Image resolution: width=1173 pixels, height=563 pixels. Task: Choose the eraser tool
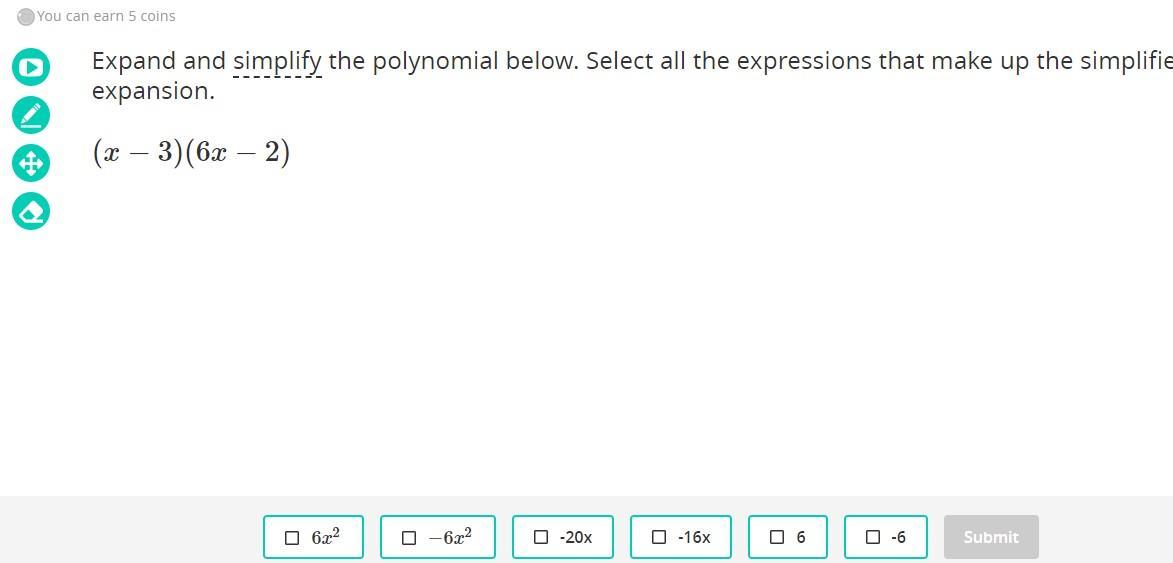coord(31,211)
